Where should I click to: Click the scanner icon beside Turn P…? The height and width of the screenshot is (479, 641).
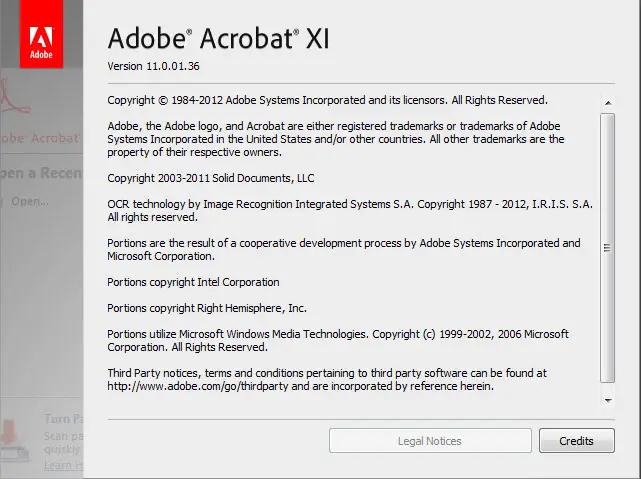point(14,441)
